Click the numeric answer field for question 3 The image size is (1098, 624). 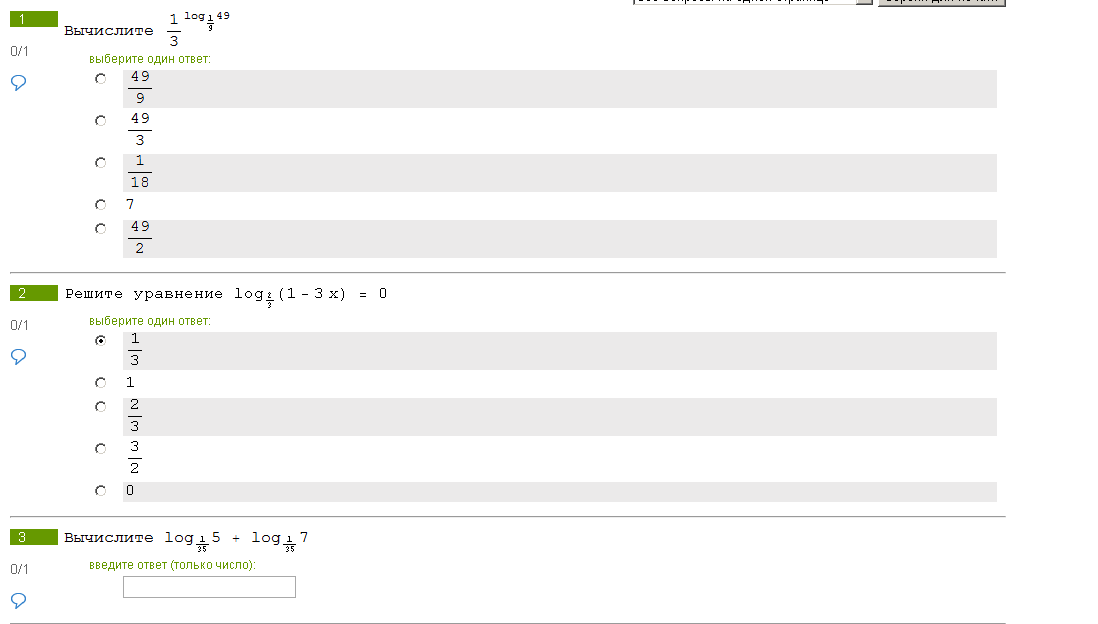point(209,587)
